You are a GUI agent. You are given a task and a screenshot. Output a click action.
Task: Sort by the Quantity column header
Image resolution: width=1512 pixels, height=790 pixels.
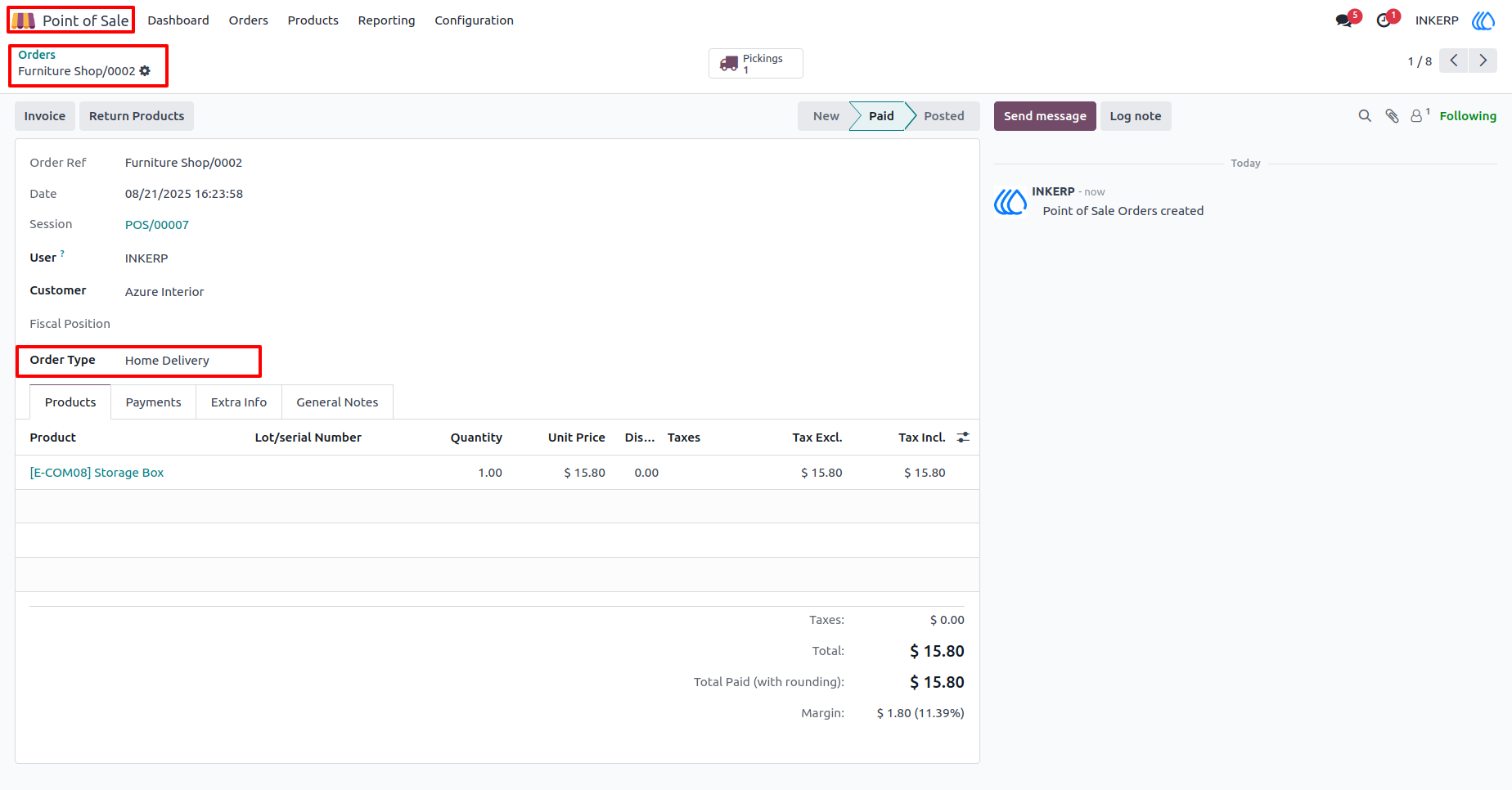pyautogui.click(x=476, y=438)
